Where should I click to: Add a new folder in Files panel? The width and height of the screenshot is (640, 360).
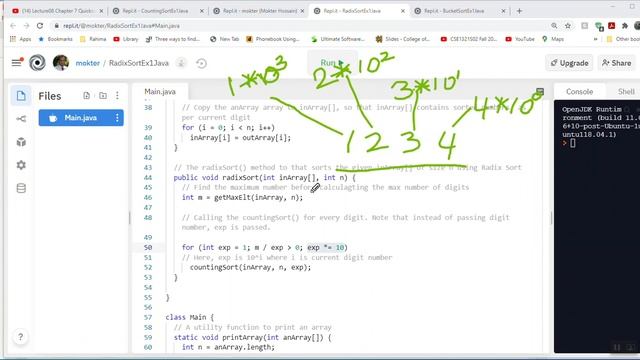click(x=103, y=96)
